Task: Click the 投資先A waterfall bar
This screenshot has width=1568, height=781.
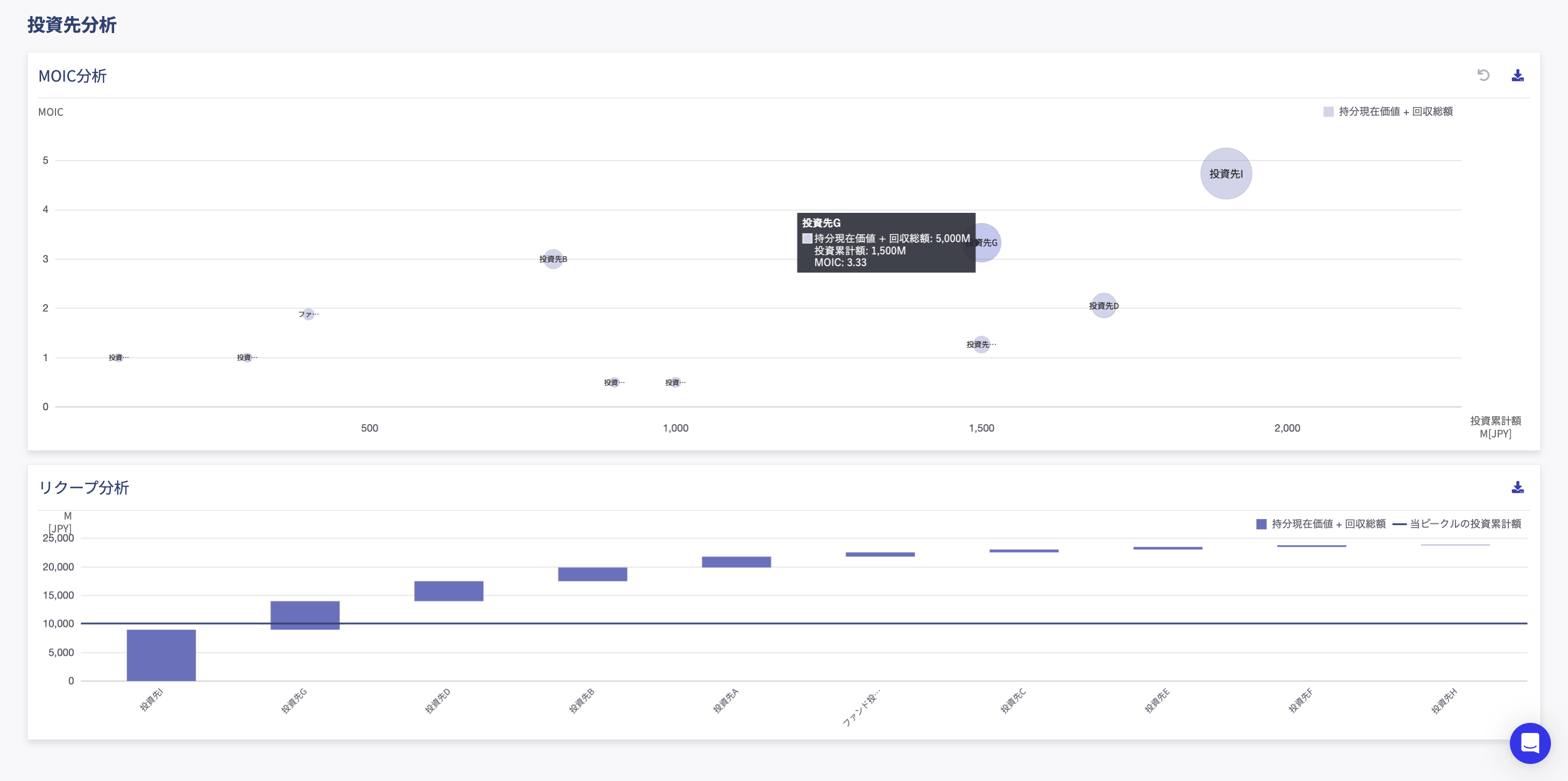Action: point(736,561)
